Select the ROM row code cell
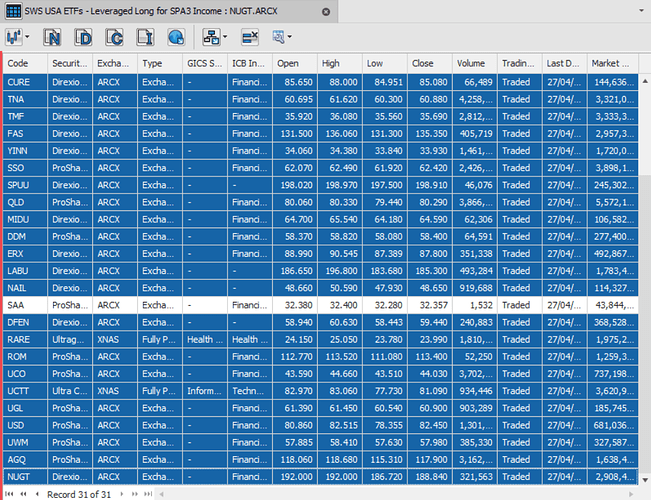Viewport: 651px width, 500px height. 25,357
